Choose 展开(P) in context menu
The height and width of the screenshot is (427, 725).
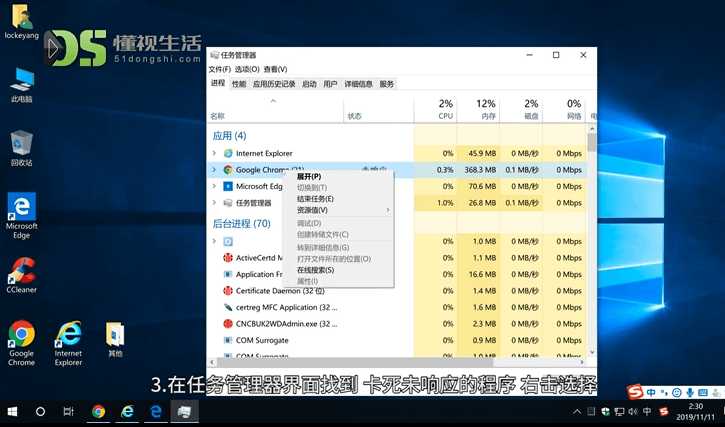pyautogui.click(x=338, y=176)
